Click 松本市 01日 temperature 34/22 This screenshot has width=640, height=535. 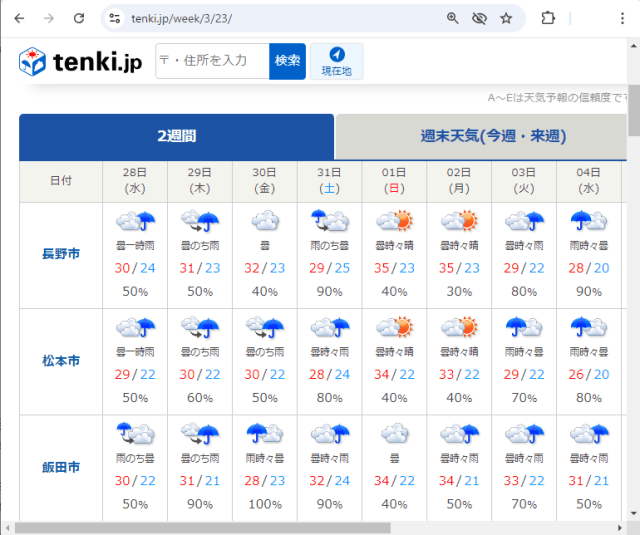point(394,374)
